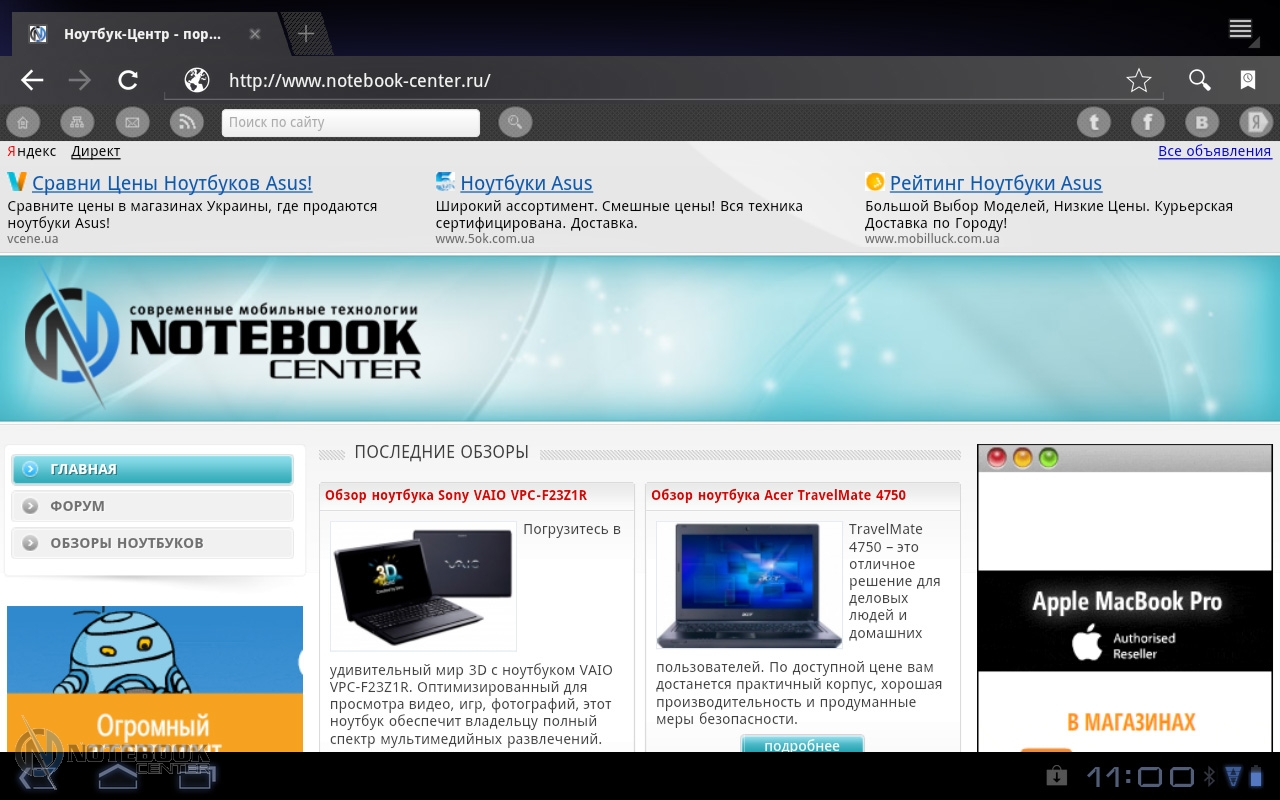Open the Рейтинг Ноутбуков Asus ad link
This screenshot has width=1280, height=800.
[x=996, y=183]
